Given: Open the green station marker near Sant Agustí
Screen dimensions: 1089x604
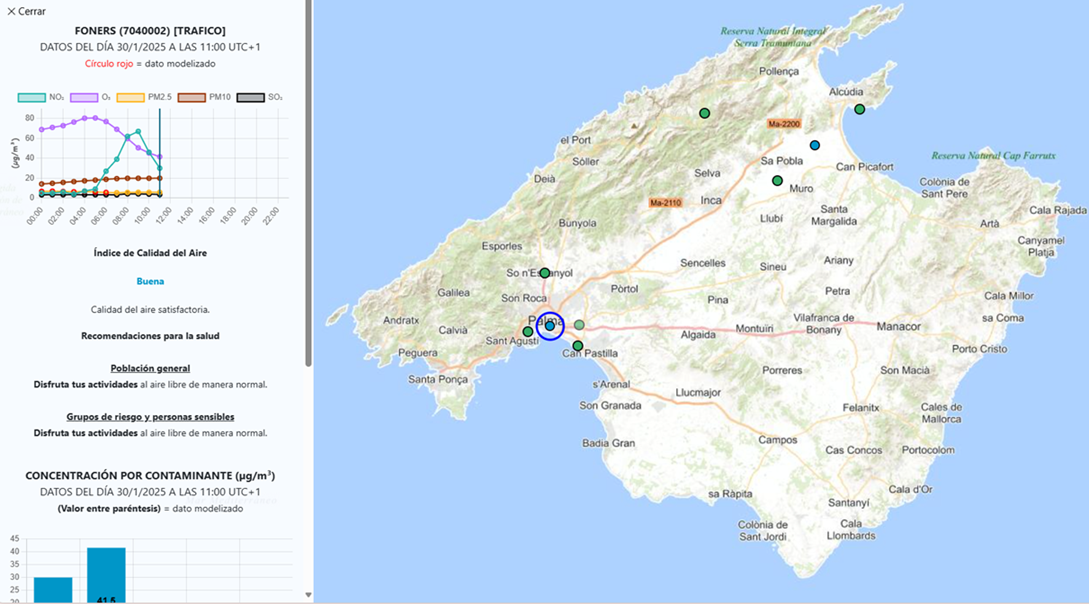Looking at the screenshot, I should coord(528,332).
